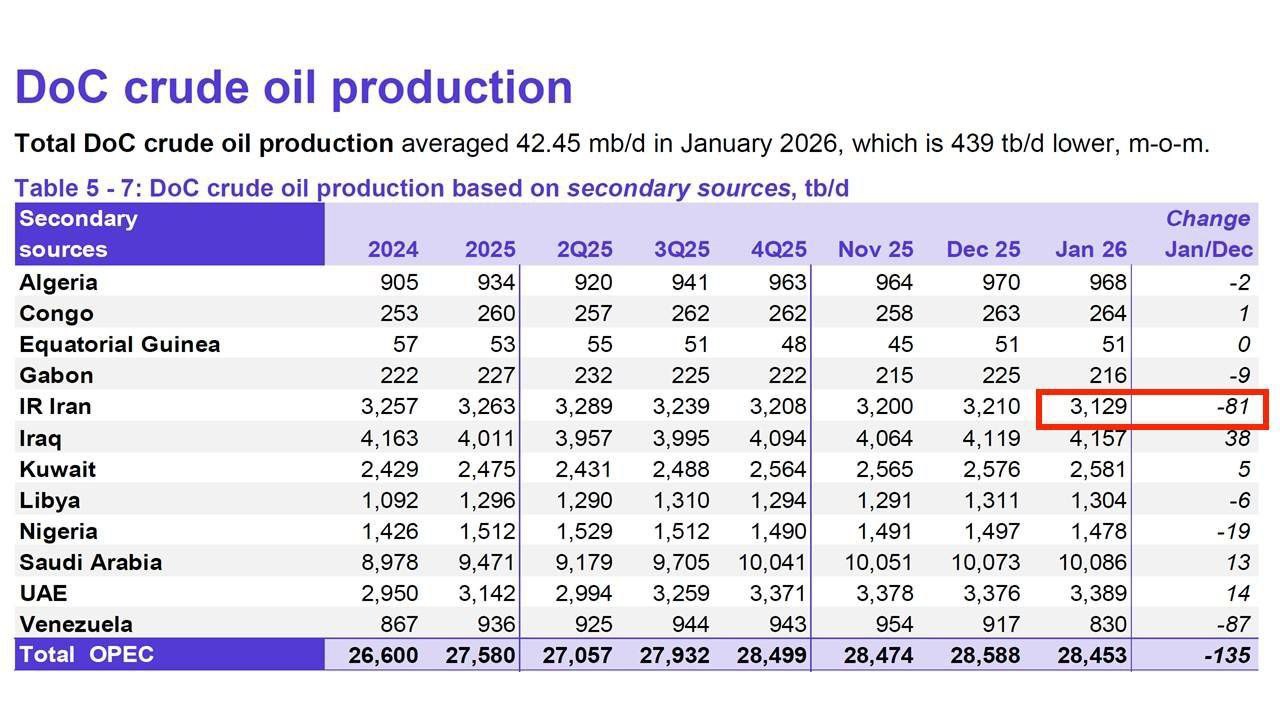
Task: Click the Table 5 - 7 caption text
Action: 431,188
